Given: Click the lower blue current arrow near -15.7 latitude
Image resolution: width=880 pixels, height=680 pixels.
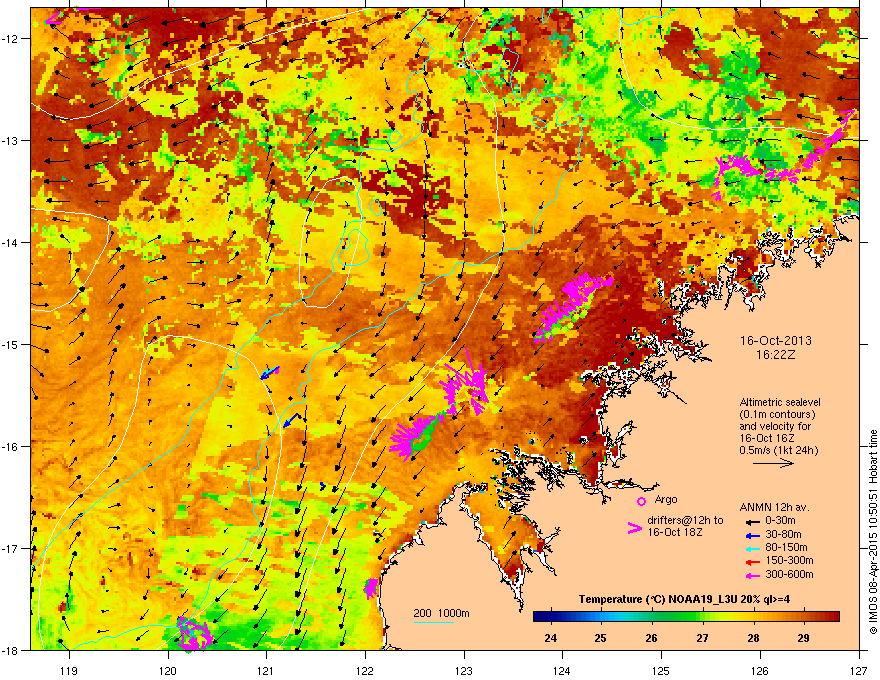Looking at the screenshot, I should 291,420.
